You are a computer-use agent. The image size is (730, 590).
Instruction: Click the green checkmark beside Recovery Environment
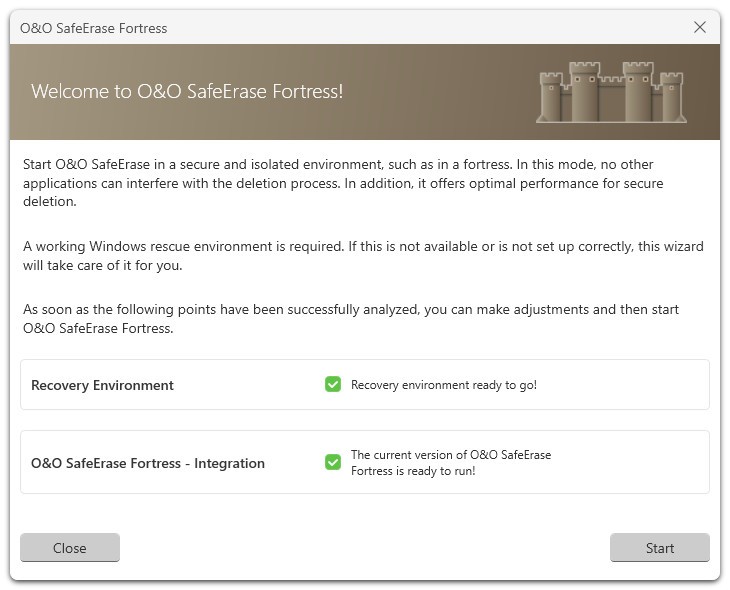[333, 385]
